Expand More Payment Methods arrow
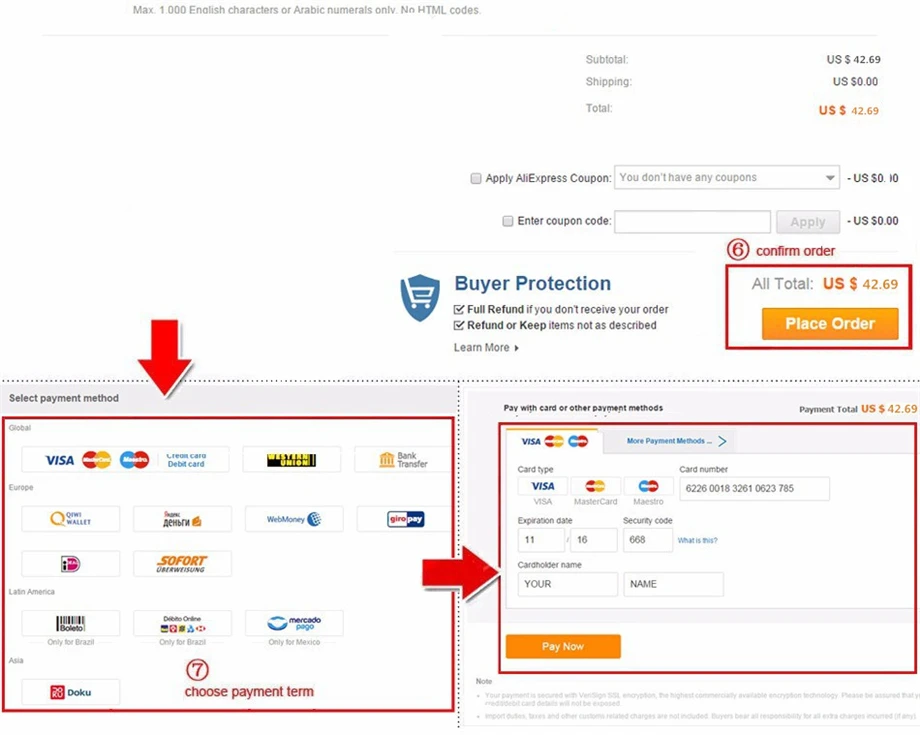920x735 pixels. point(722,441)
